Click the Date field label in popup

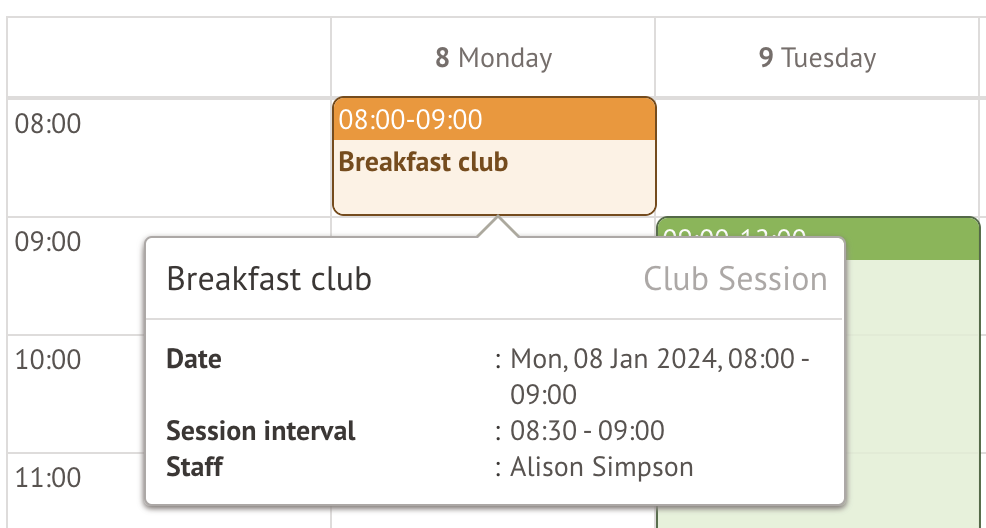point(194,359)
